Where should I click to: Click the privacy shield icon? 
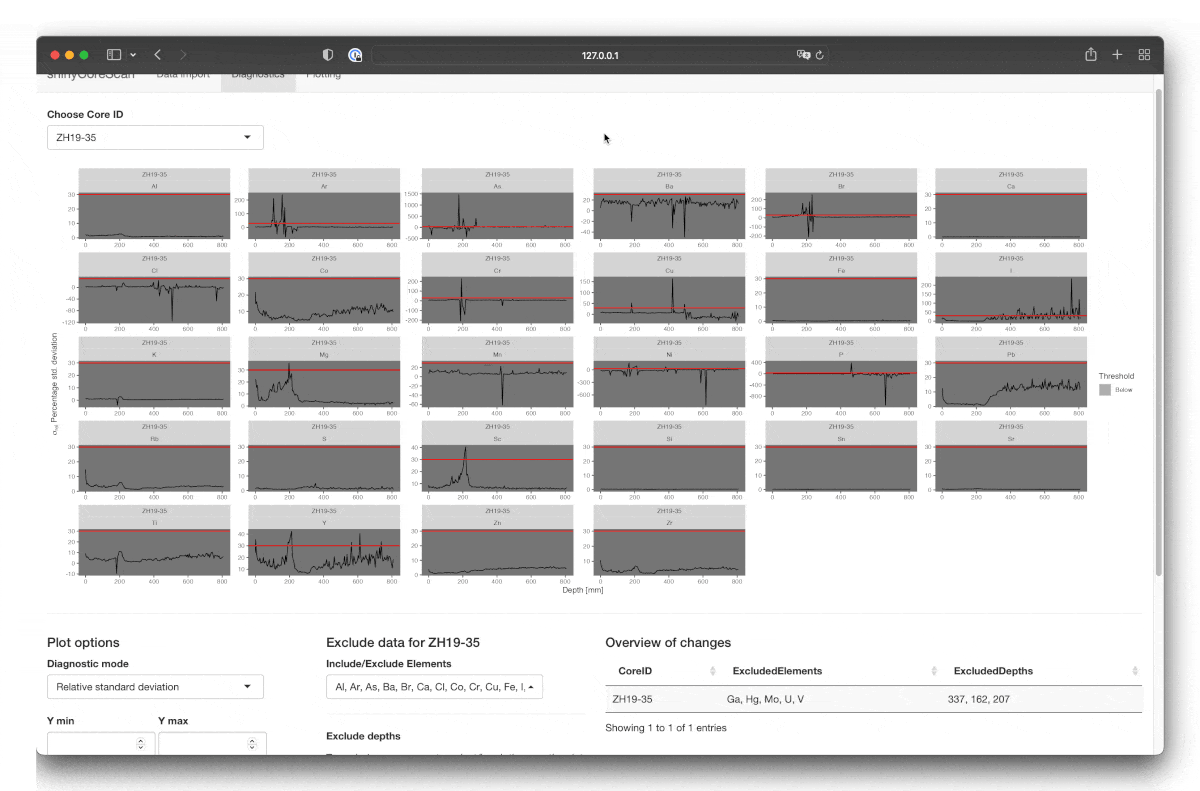(x=328, y=55)
